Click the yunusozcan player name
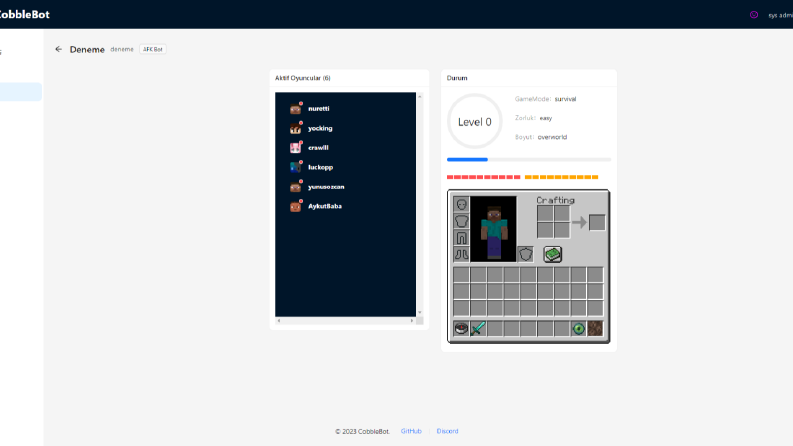The image size is (793, 446). point(326,187)
